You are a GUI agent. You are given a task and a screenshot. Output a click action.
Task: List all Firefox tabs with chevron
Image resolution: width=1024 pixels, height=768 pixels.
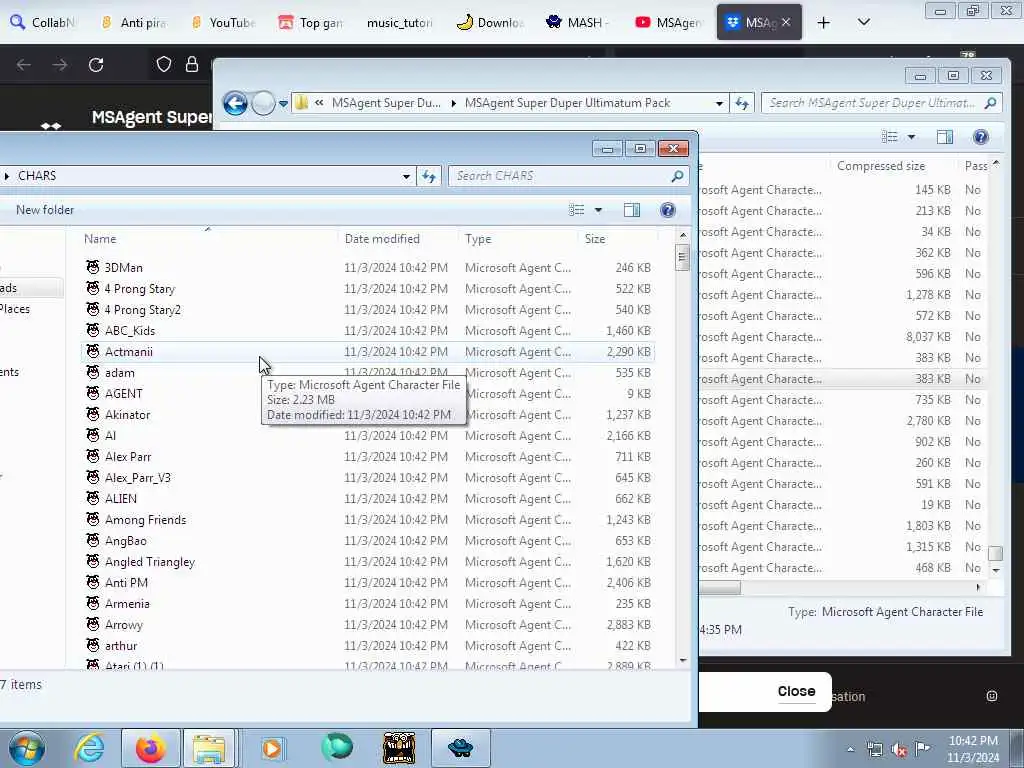coord(863,22)
